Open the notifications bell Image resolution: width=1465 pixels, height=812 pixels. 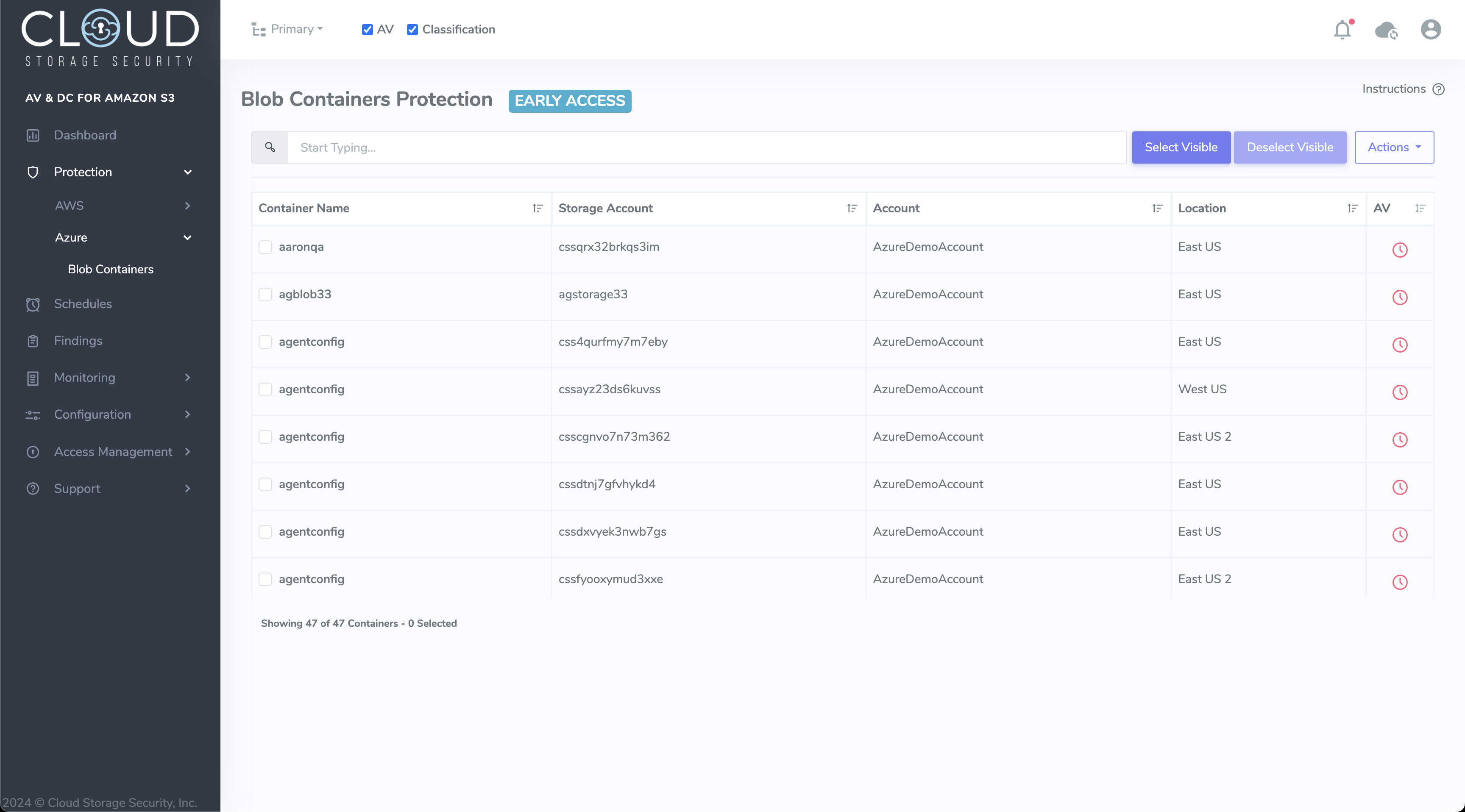[1342, 30]
